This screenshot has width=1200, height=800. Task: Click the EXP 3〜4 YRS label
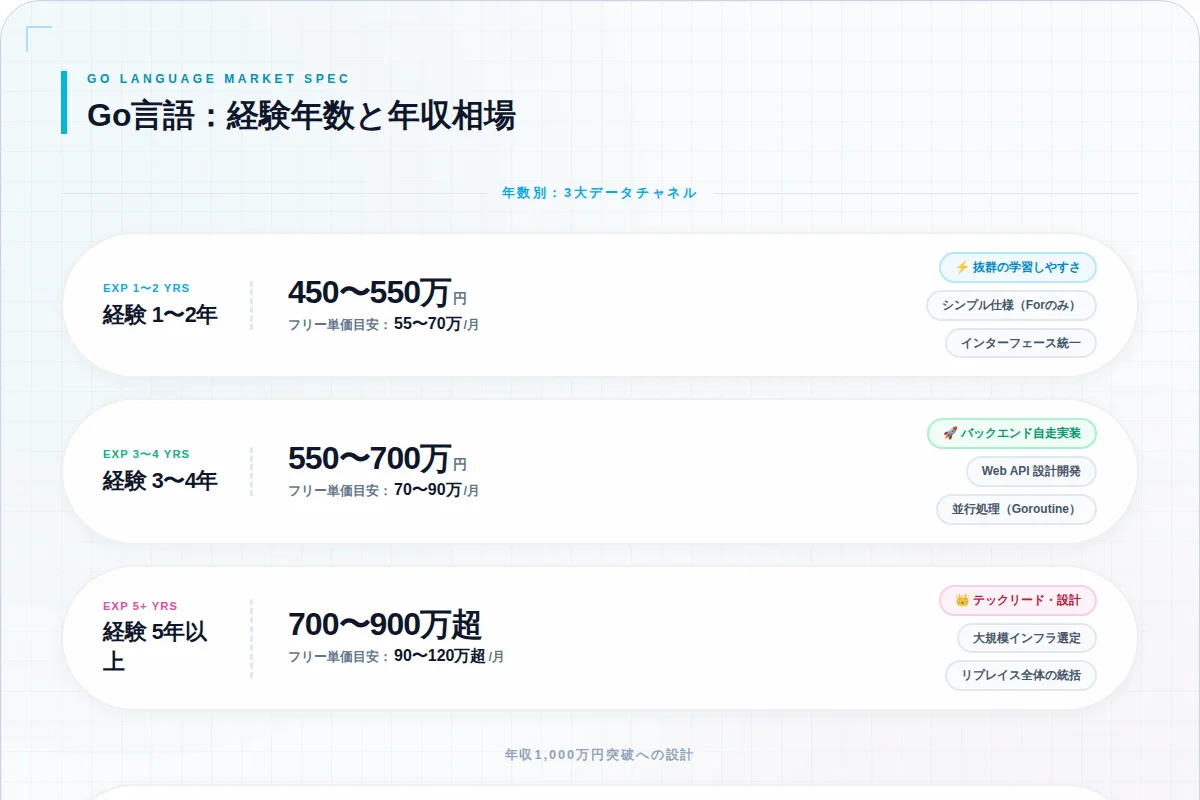[146, 454]
